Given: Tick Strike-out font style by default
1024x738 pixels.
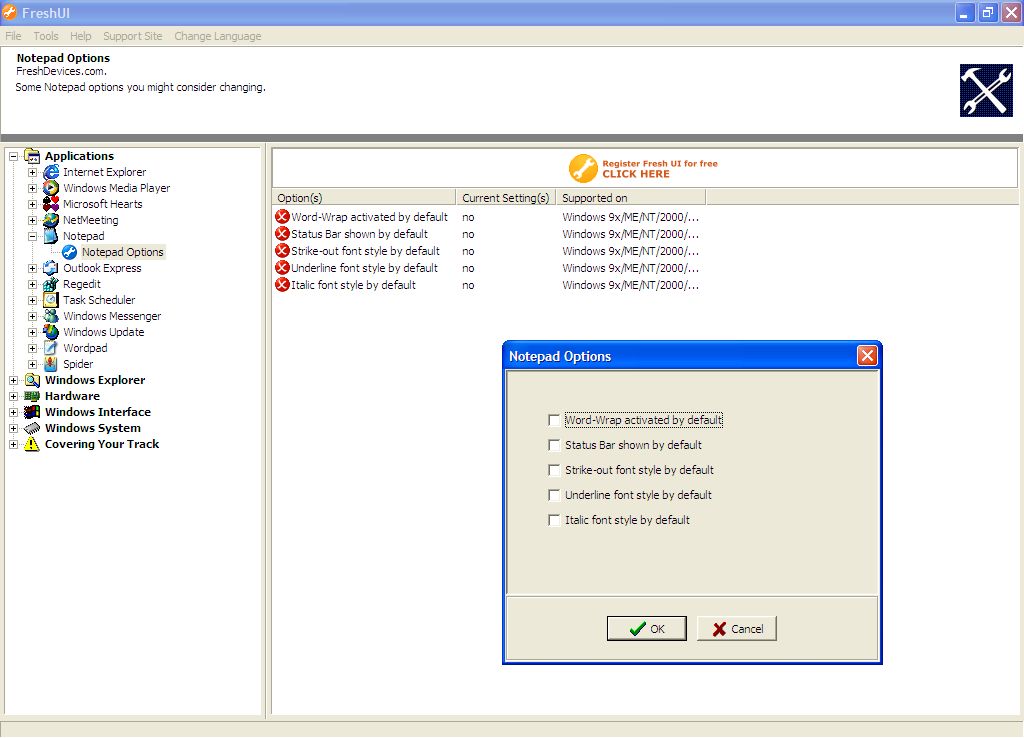Looking at the screenshot, I should 554,470.
